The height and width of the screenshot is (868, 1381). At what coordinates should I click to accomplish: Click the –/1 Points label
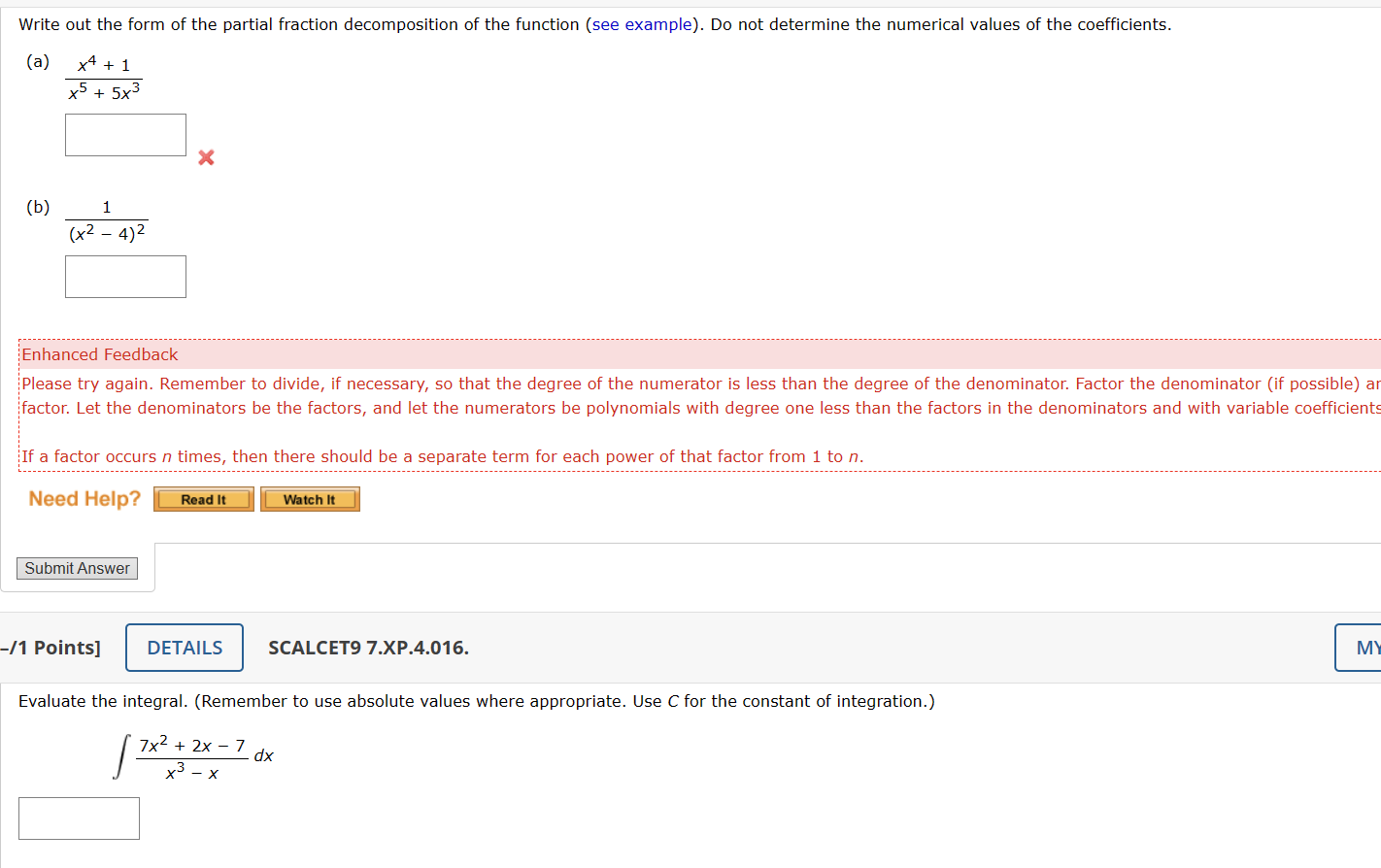coord(51,648)
